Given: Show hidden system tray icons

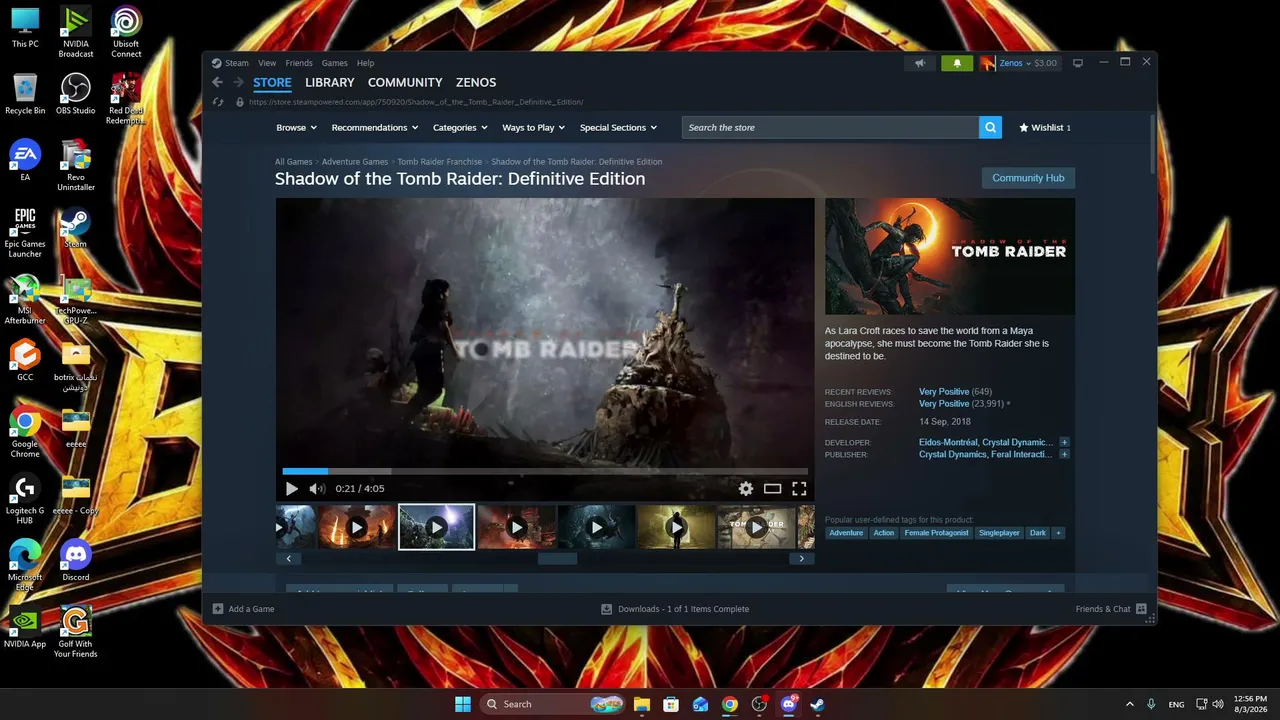Looking at the screenshot, I should pos(1130,704).
